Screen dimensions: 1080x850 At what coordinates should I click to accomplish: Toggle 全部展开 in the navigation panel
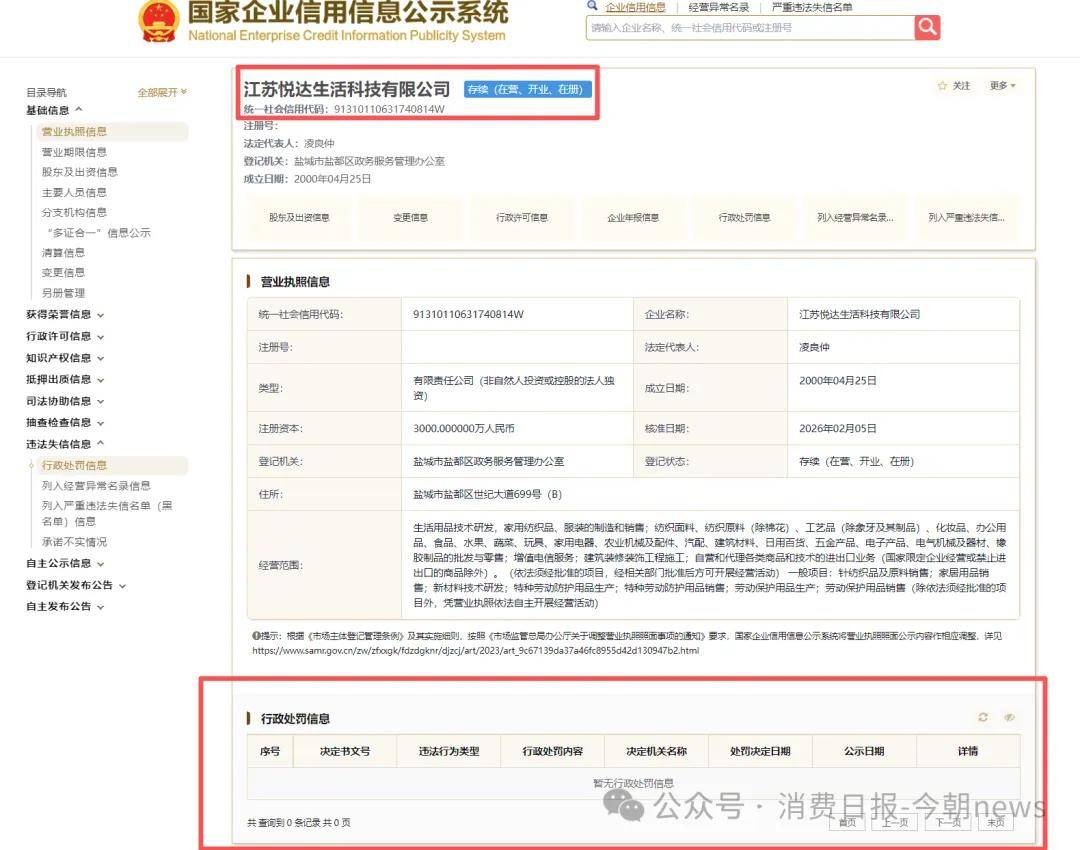pyautogui.click(x=156, y=91)
